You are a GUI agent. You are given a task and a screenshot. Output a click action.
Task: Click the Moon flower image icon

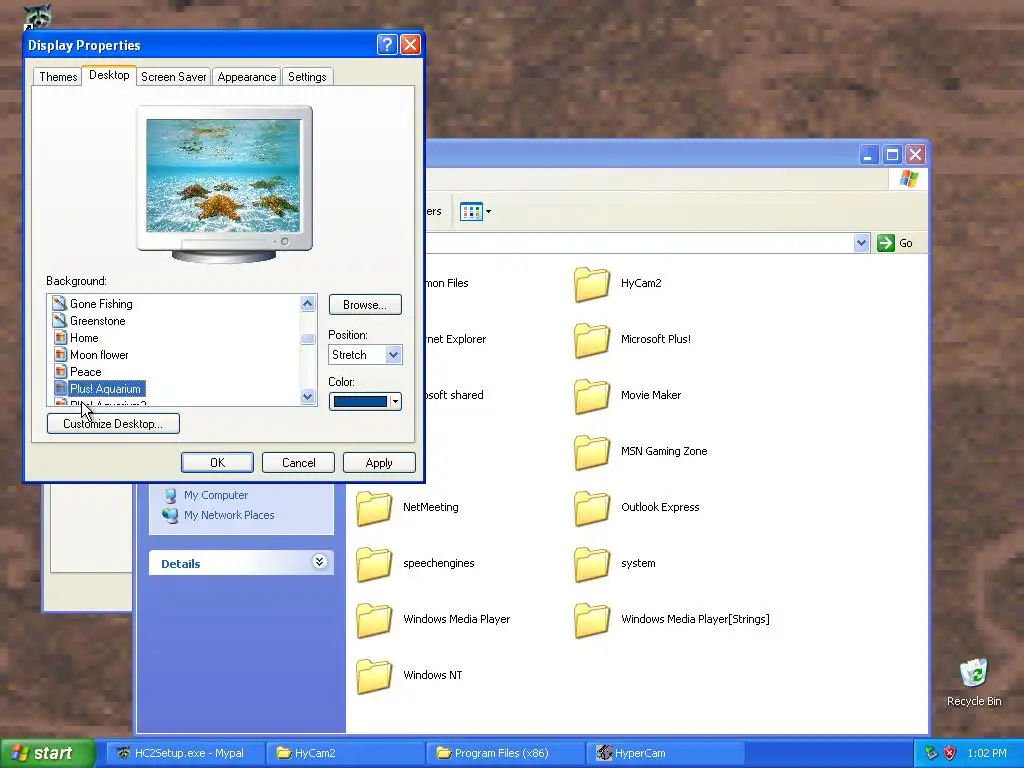point(59,354)
